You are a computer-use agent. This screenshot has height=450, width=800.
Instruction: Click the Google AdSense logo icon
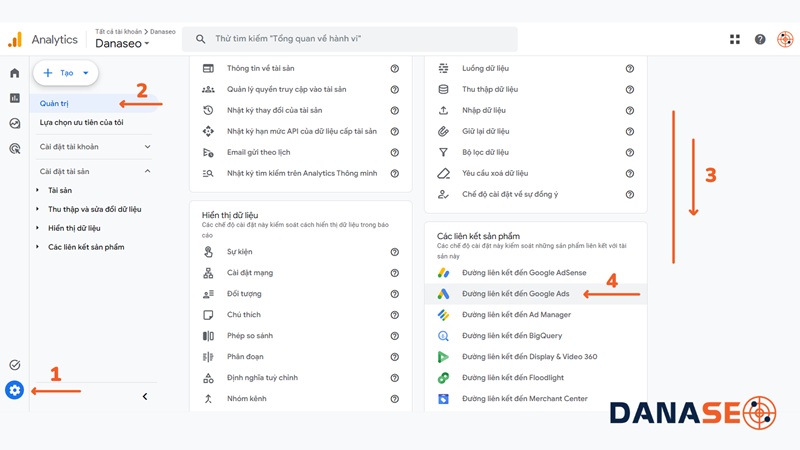click(x=443, y=273)
